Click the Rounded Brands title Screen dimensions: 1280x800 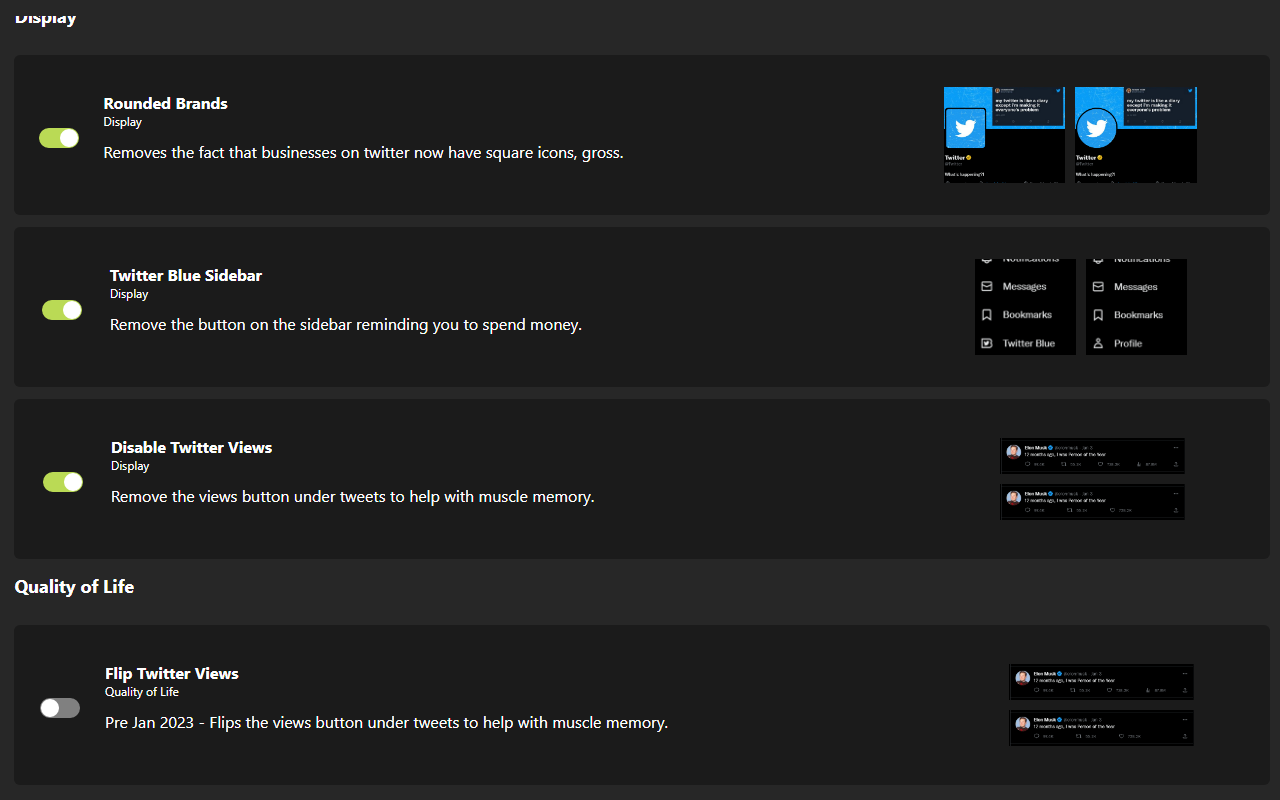point(166,103)
